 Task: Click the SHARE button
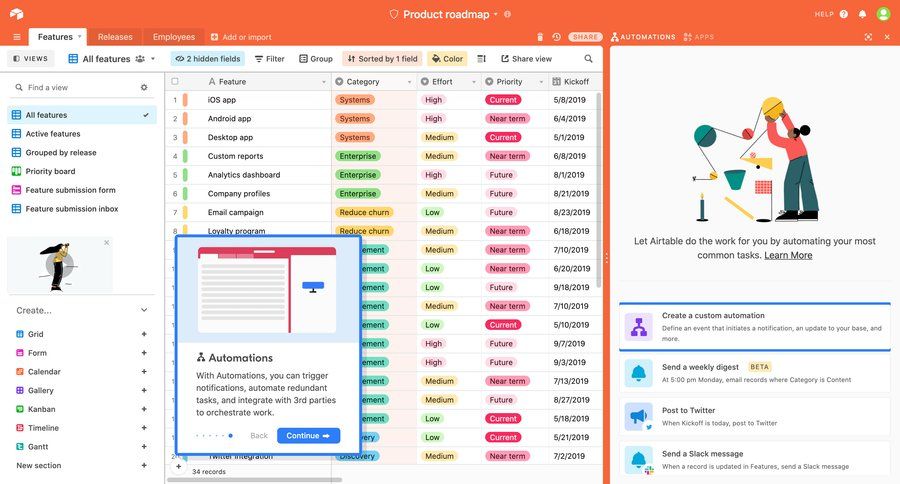585,37
